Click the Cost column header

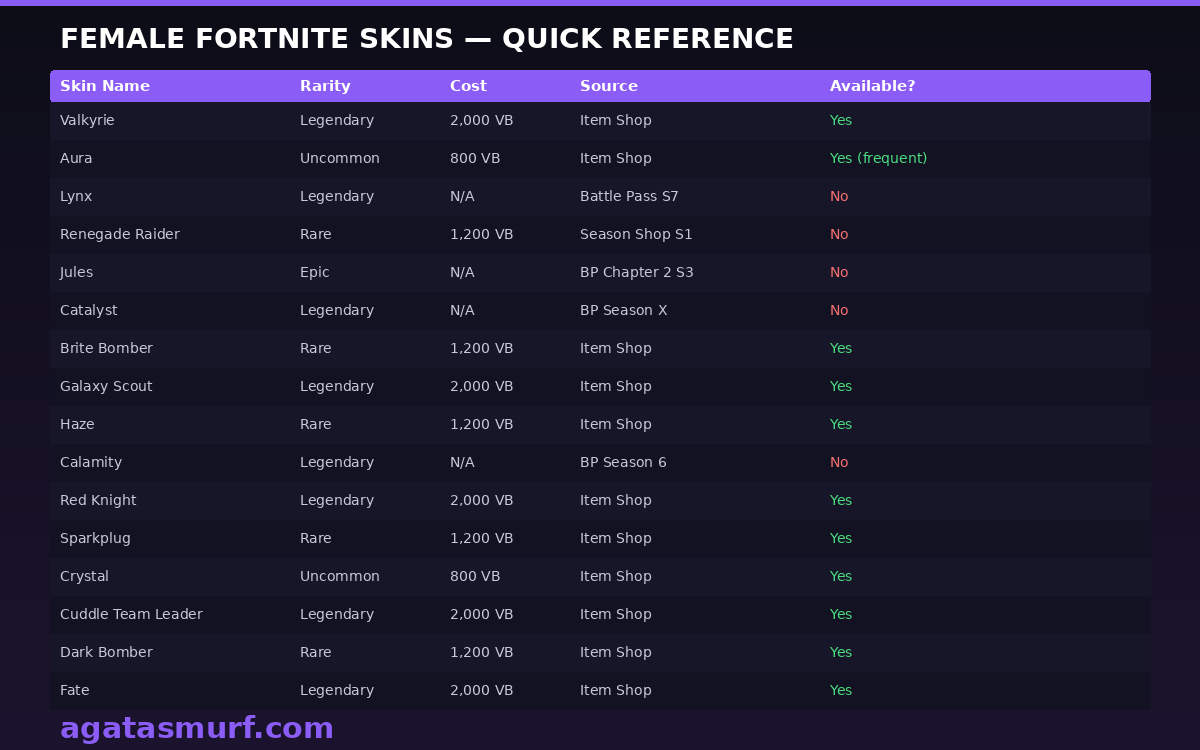[x=468, y=86]
